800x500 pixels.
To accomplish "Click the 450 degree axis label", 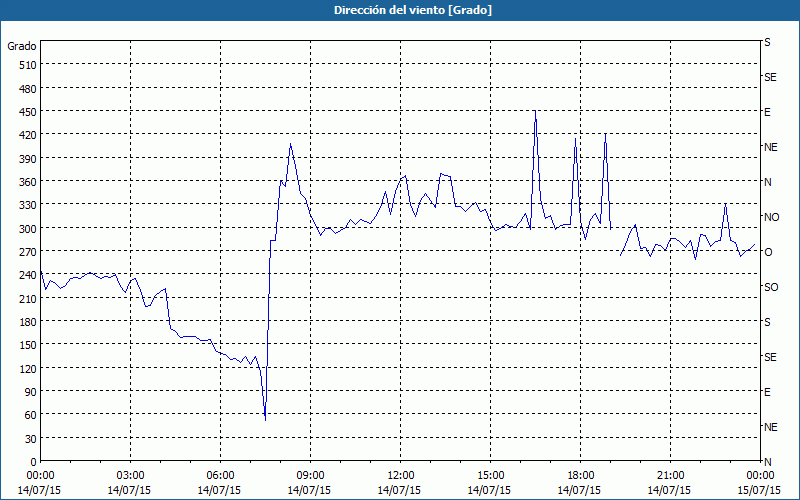I will pyautogui.click(x=29, y=112).
